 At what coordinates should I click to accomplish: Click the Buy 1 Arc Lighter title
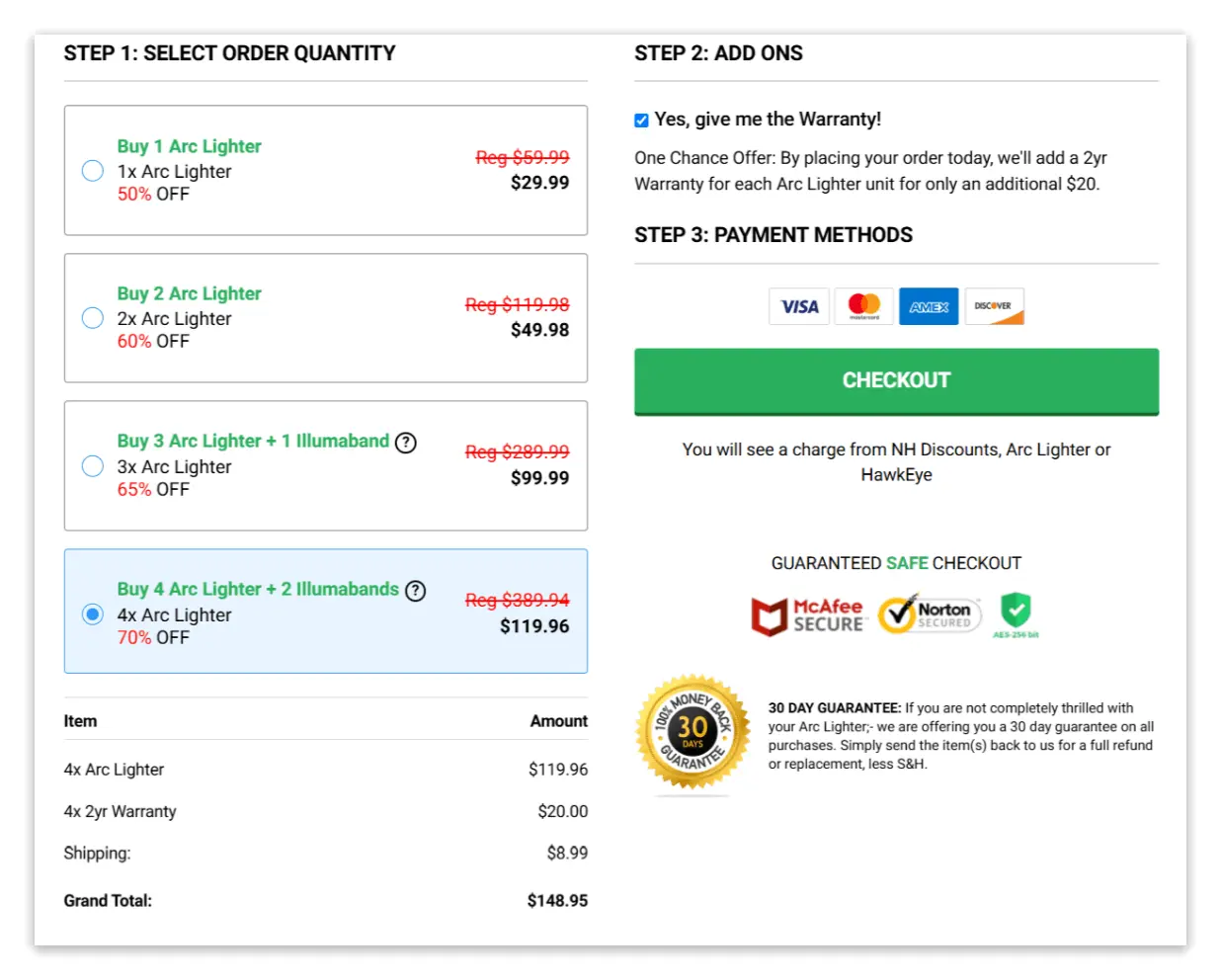190,146
